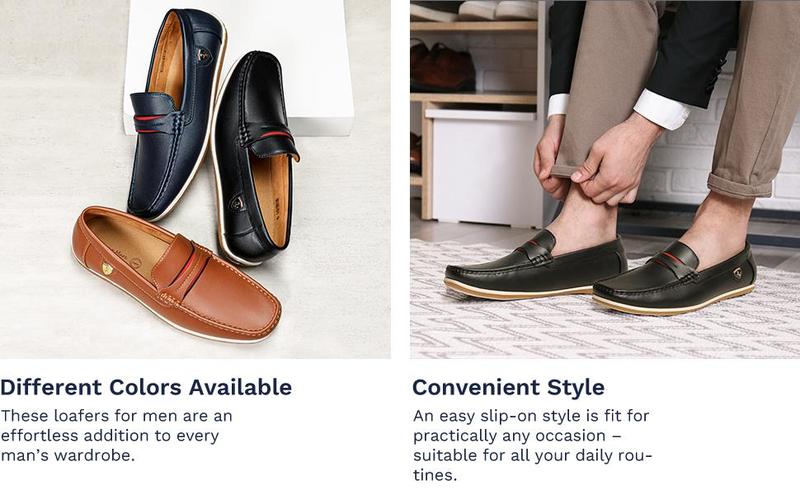This screenshot has width=800, height=494.
Task: Click the easy slip-on style description text
Action: point(533,445)
